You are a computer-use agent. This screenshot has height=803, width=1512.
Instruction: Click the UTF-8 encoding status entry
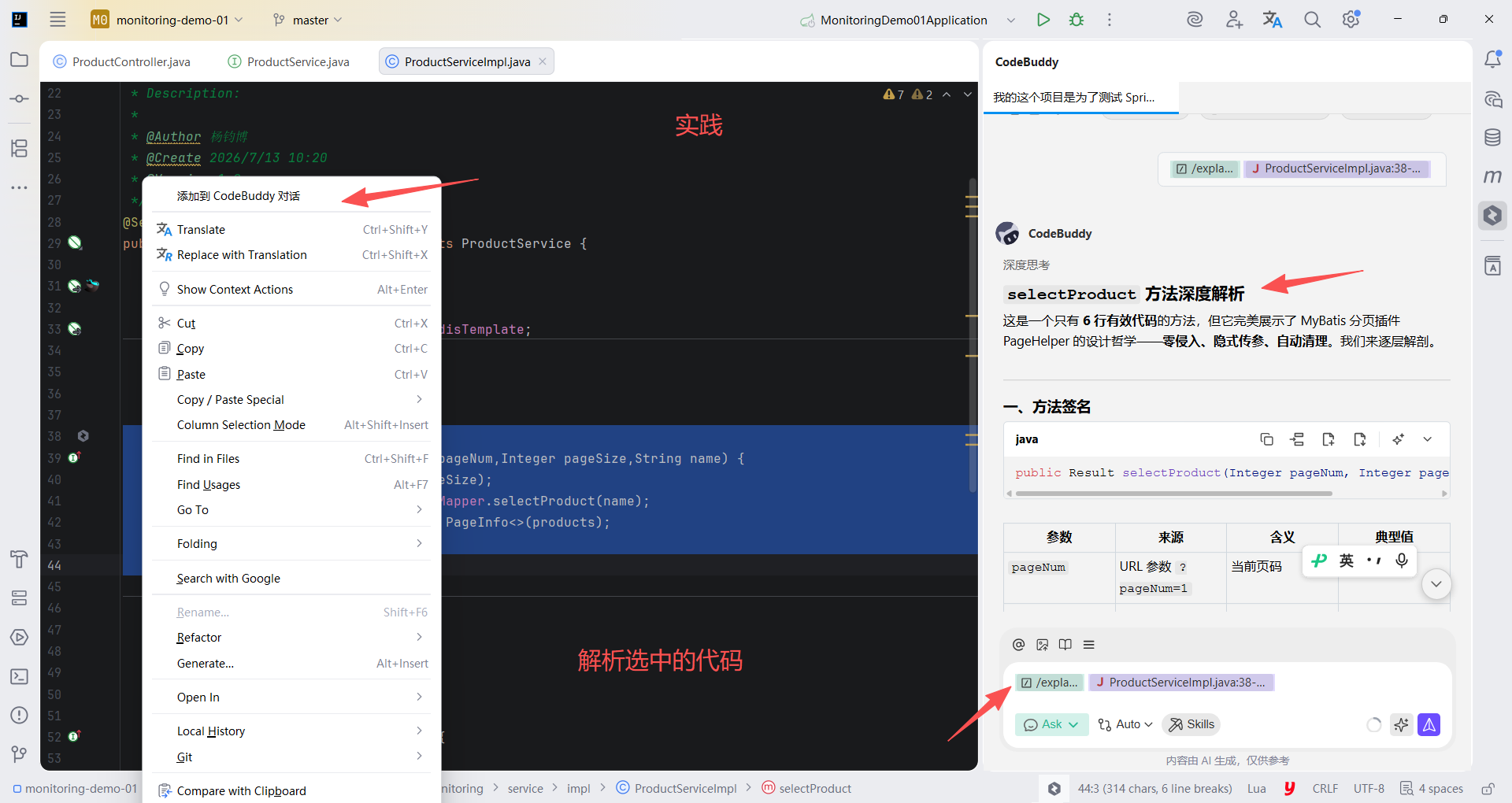1369,789
